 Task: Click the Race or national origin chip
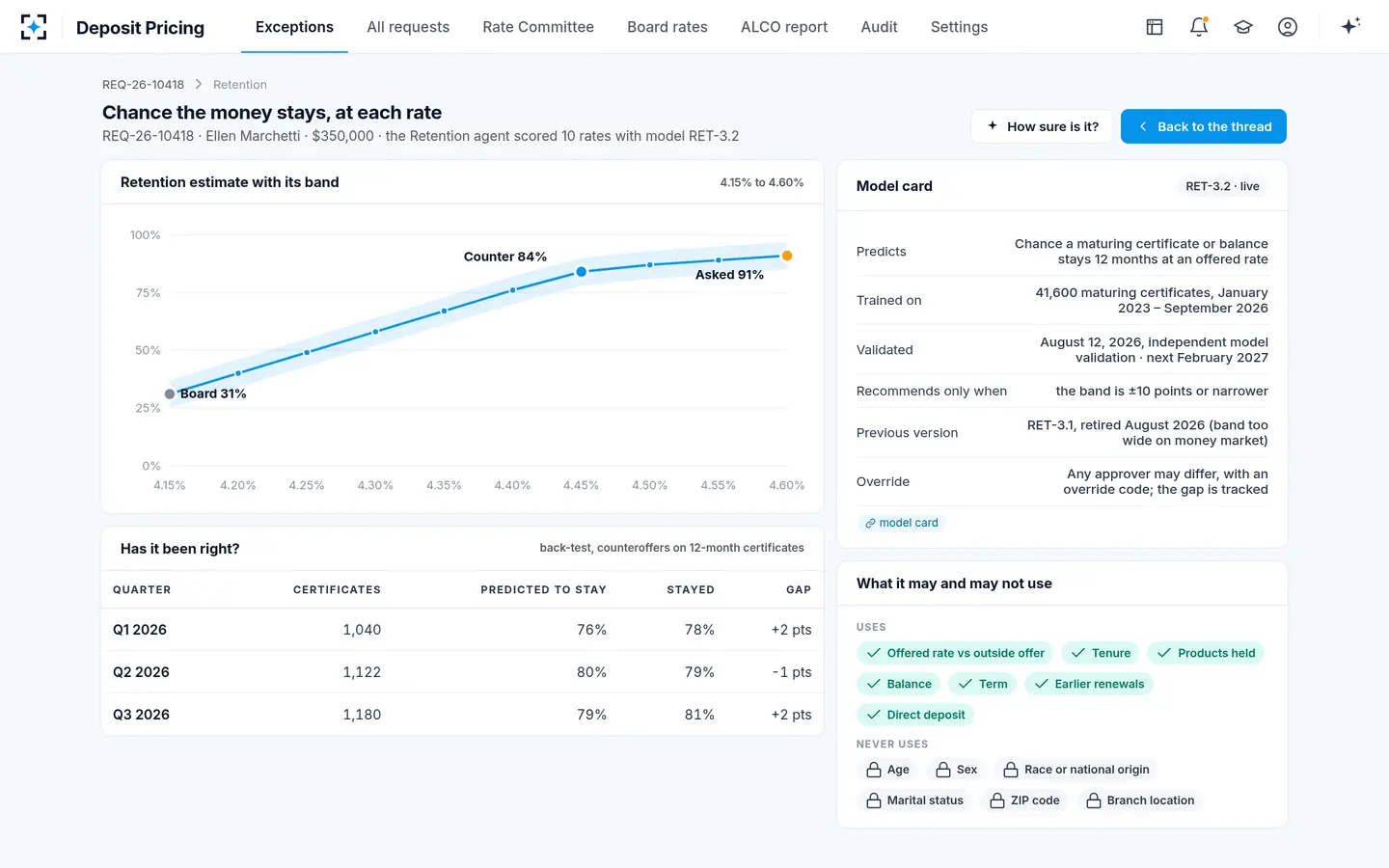[1076, 770]
